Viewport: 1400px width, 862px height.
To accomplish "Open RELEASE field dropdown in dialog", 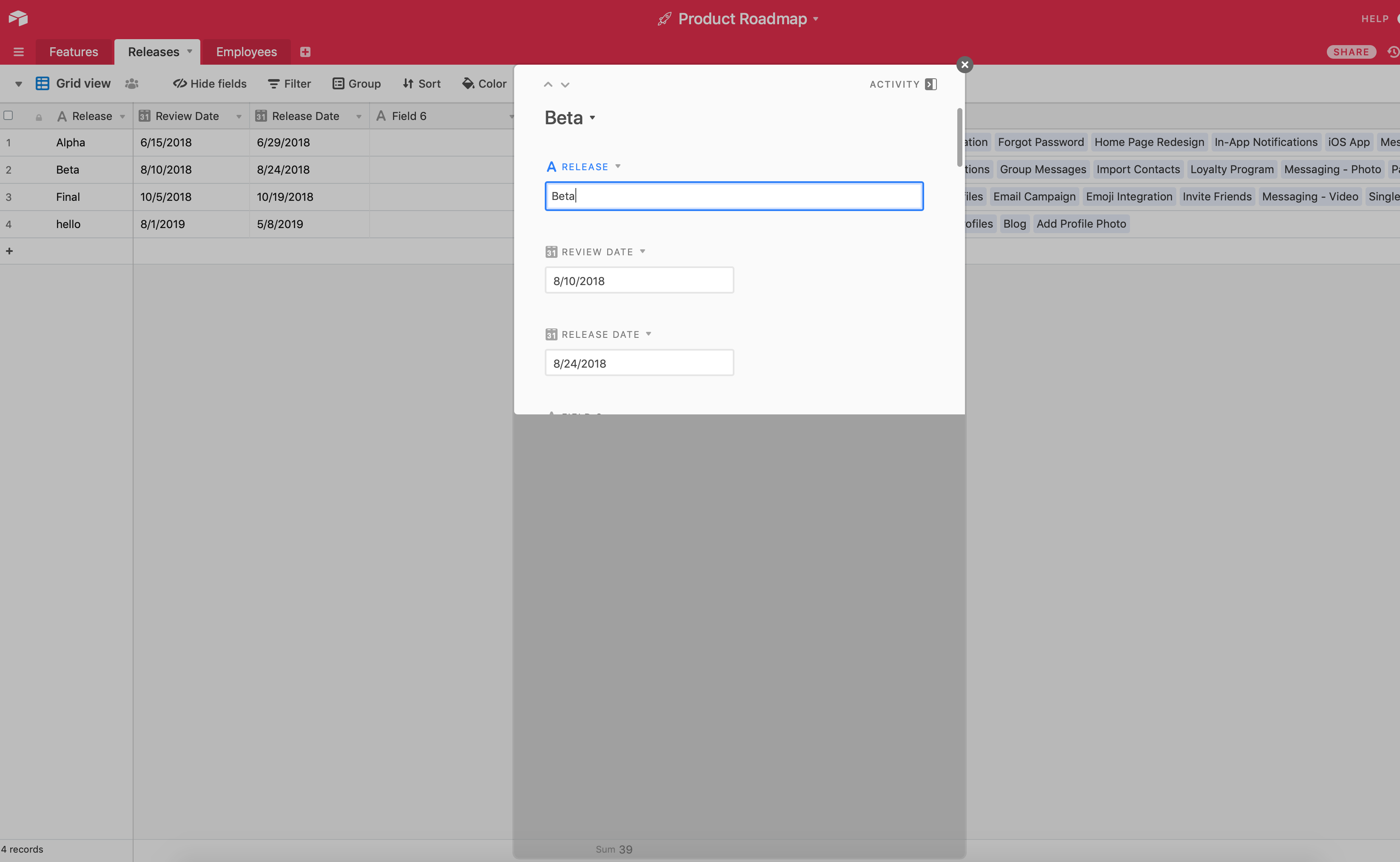I will (617, 166).
